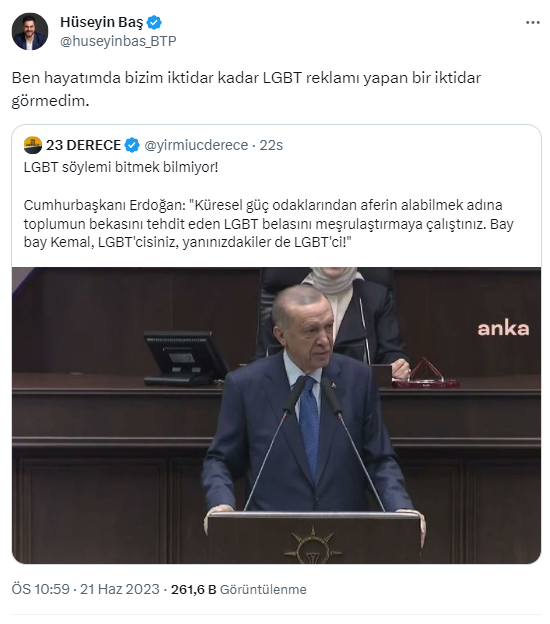Viewport: 550px width, 624px height.
Task: Click the anka watermark on the video
Action: pos(503,329)
